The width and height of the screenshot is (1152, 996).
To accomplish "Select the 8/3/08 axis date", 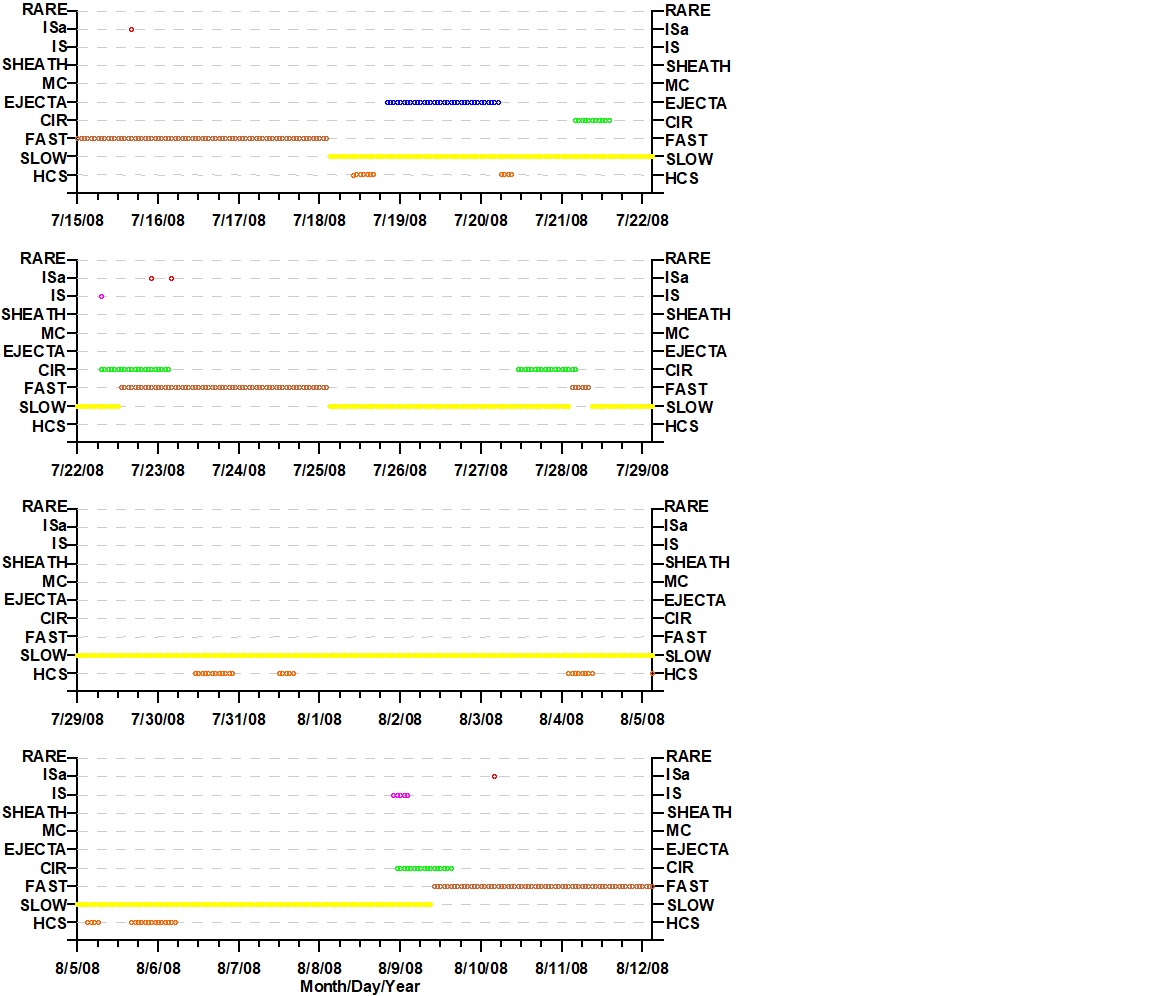I will pyautogui.click(x=480, y=719).
